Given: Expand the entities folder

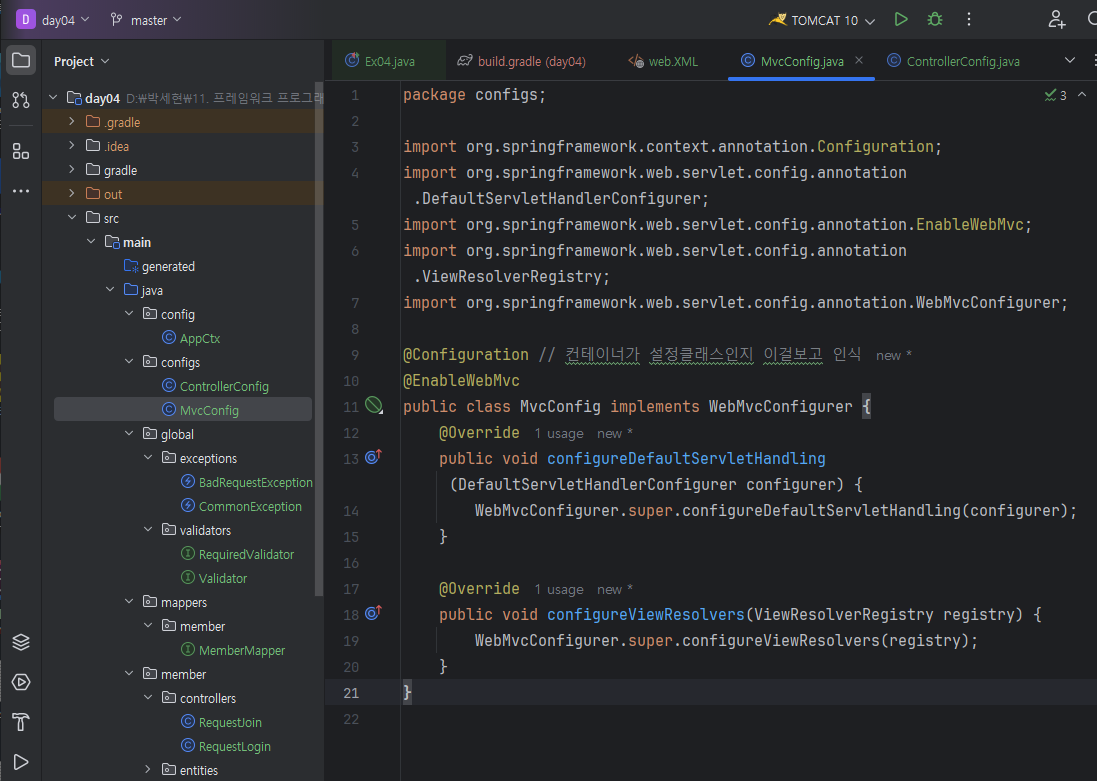Looking at the screenshot, I should [x=148, y=770].
